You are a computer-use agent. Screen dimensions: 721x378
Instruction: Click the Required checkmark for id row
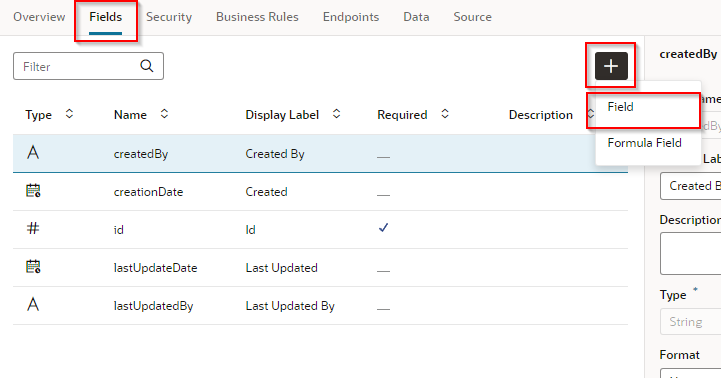pyautogui.click(x=383, y=228)
